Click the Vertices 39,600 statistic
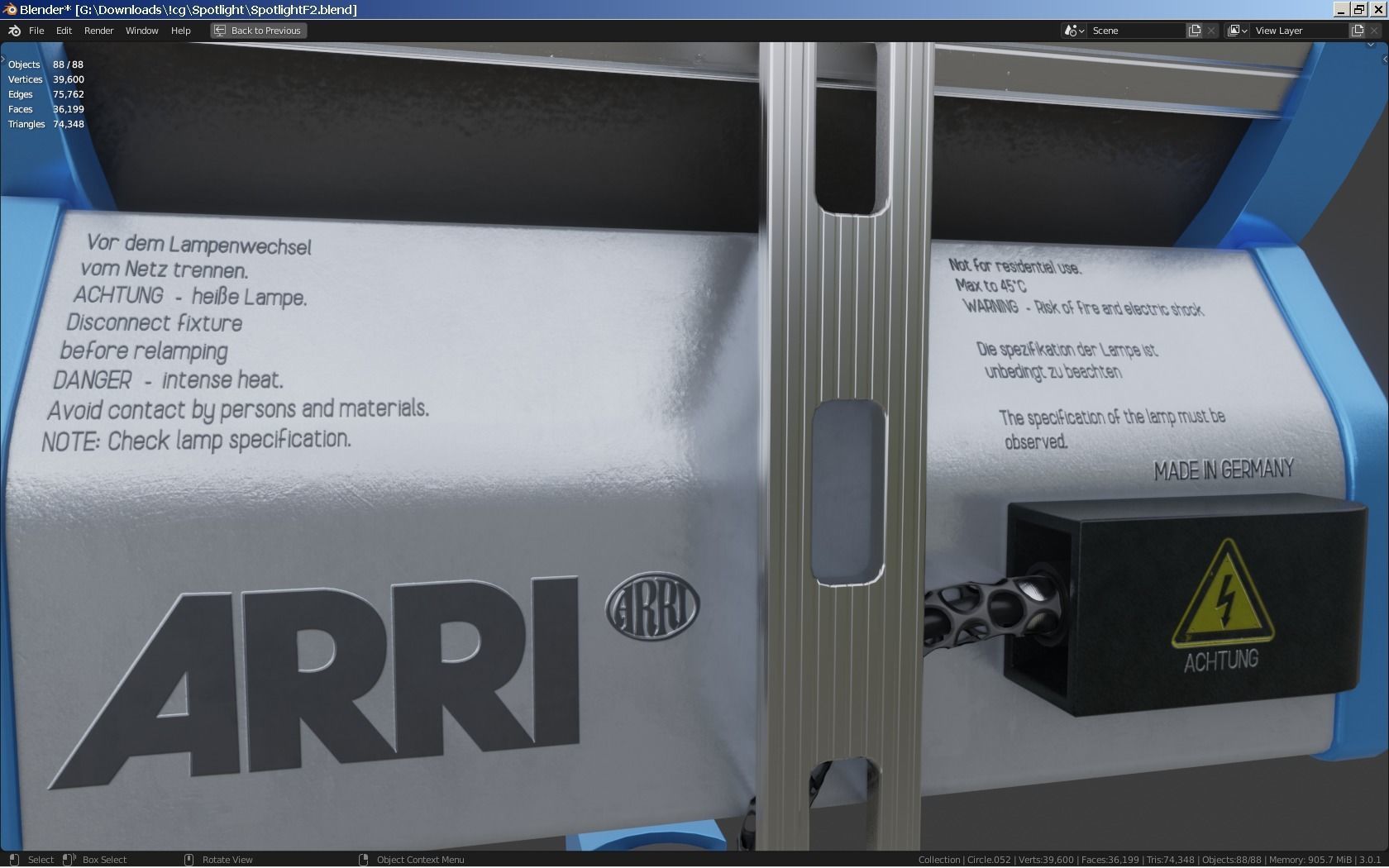The width and height of the screenshot is (1389, 868). tap(45, 79)
